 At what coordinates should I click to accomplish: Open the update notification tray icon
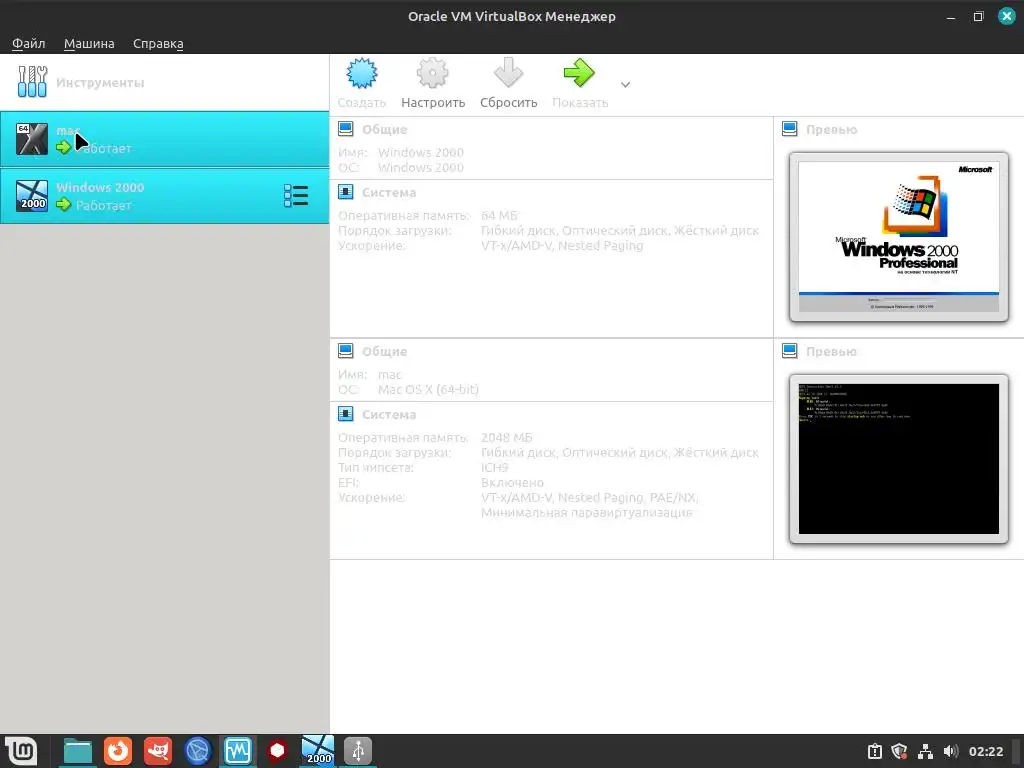point(875,752)
